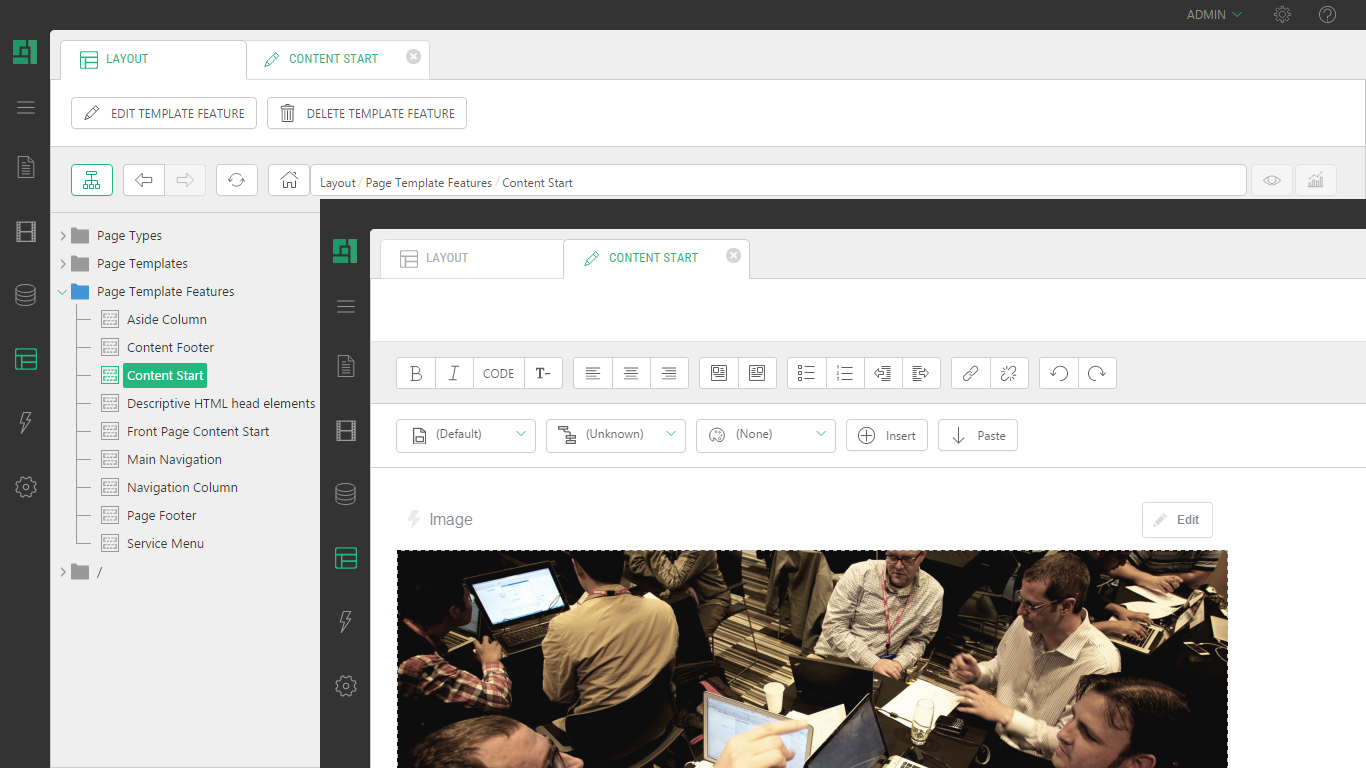
Task: Open top bar settings gear
Action: click(1282, 15)
